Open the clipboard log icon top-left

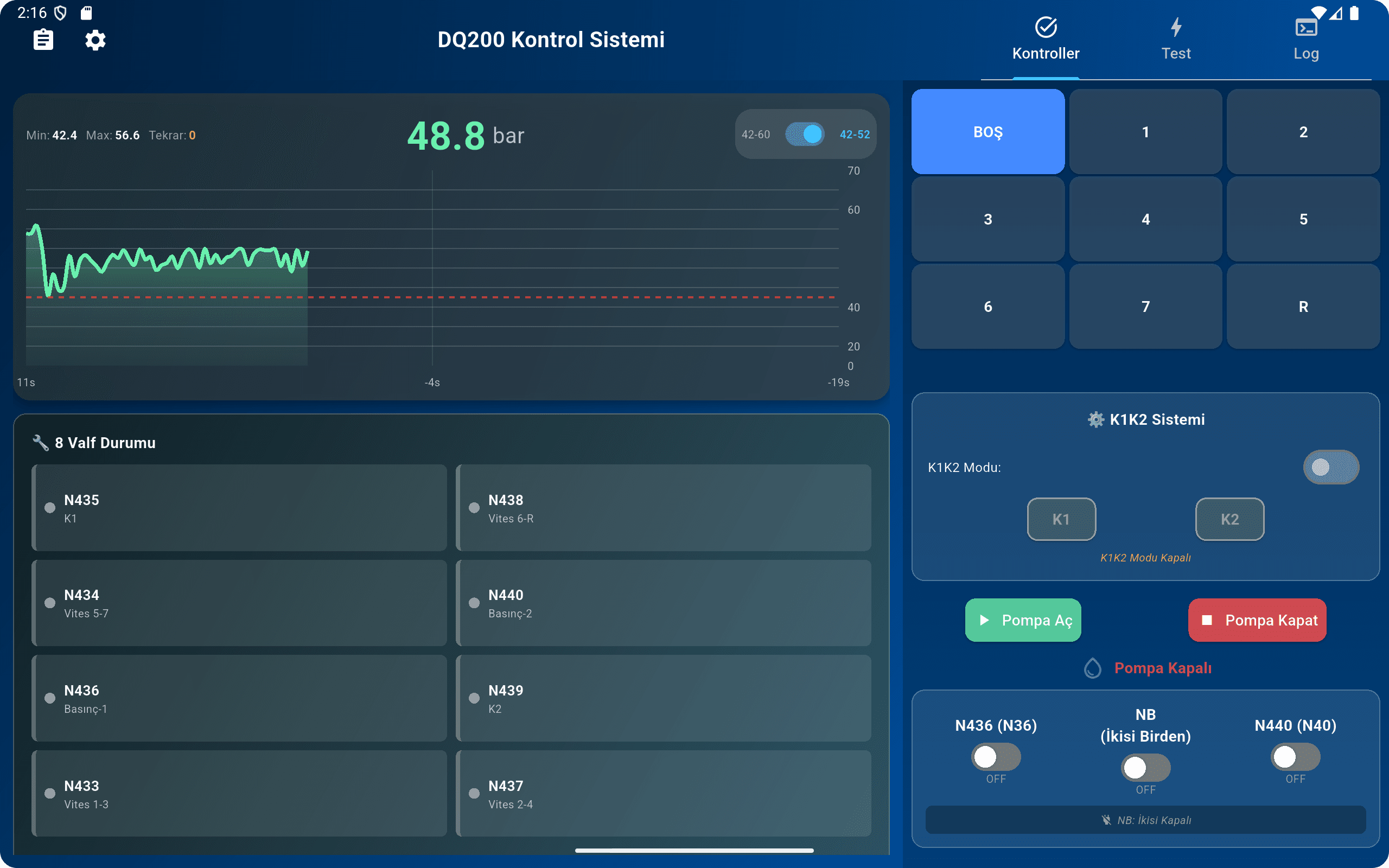(x=43, y=40)
